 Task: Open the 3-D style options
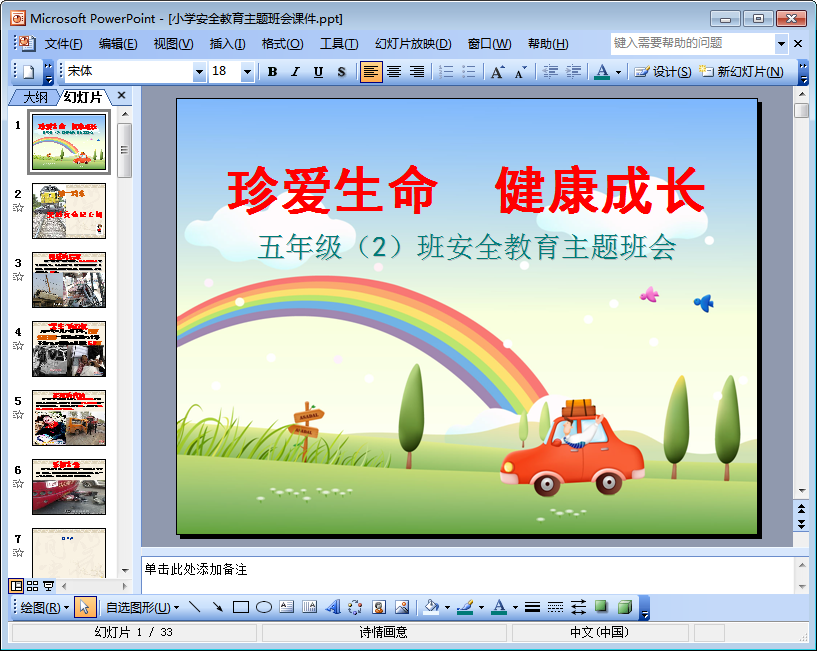click(x=624, y=607)
